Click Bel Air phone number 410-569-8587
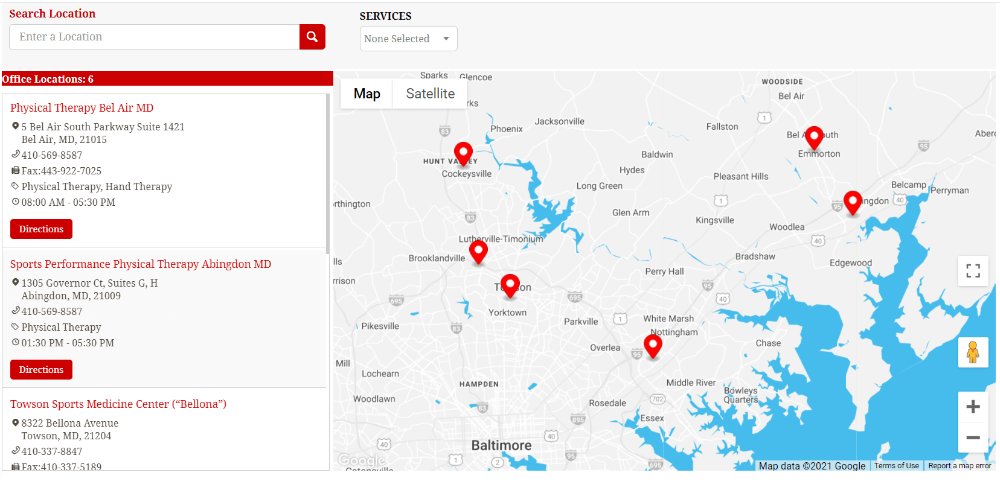The width and height of the screenshot is (1000, 488). pos(52,155)
